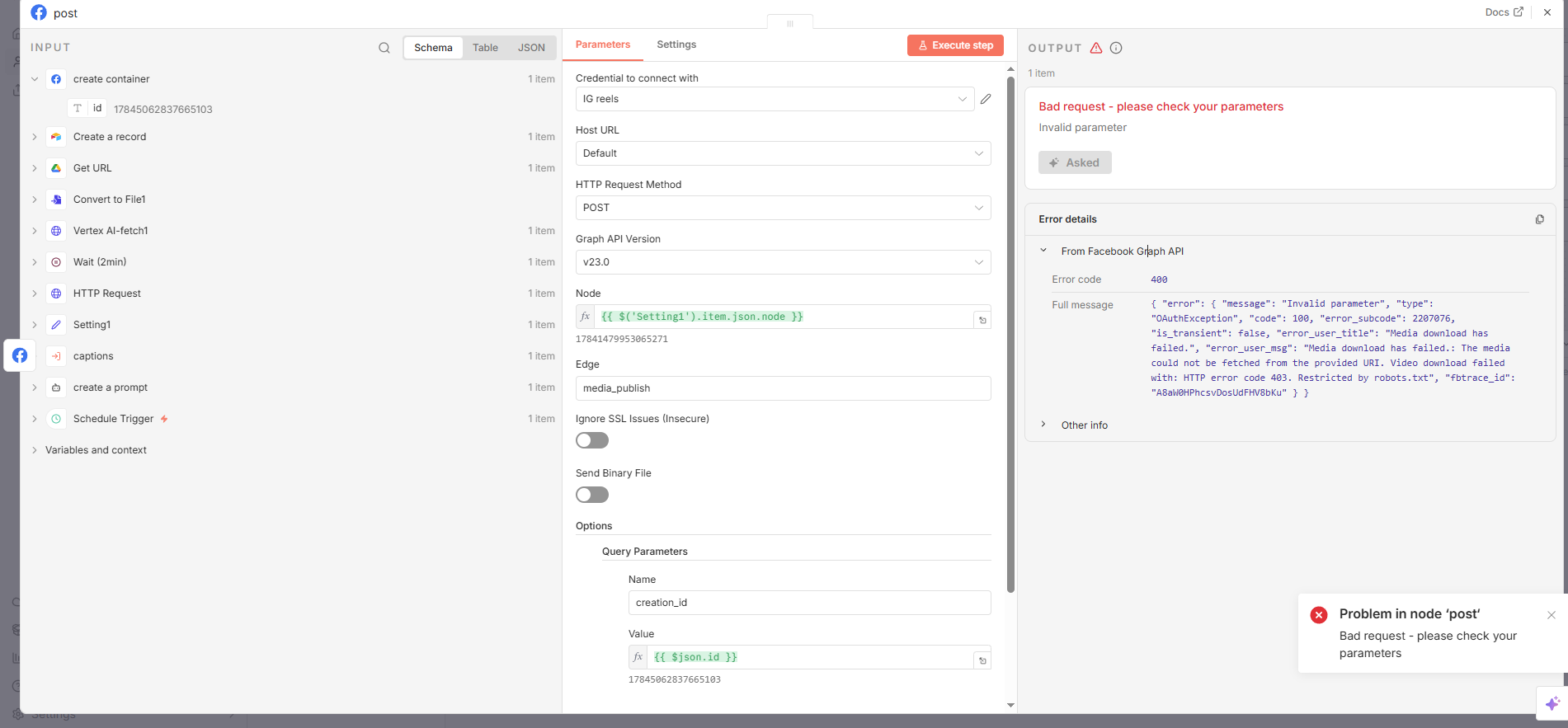Expand the Create a record input item
The image size is (1568, 728).
coord(35,137)
